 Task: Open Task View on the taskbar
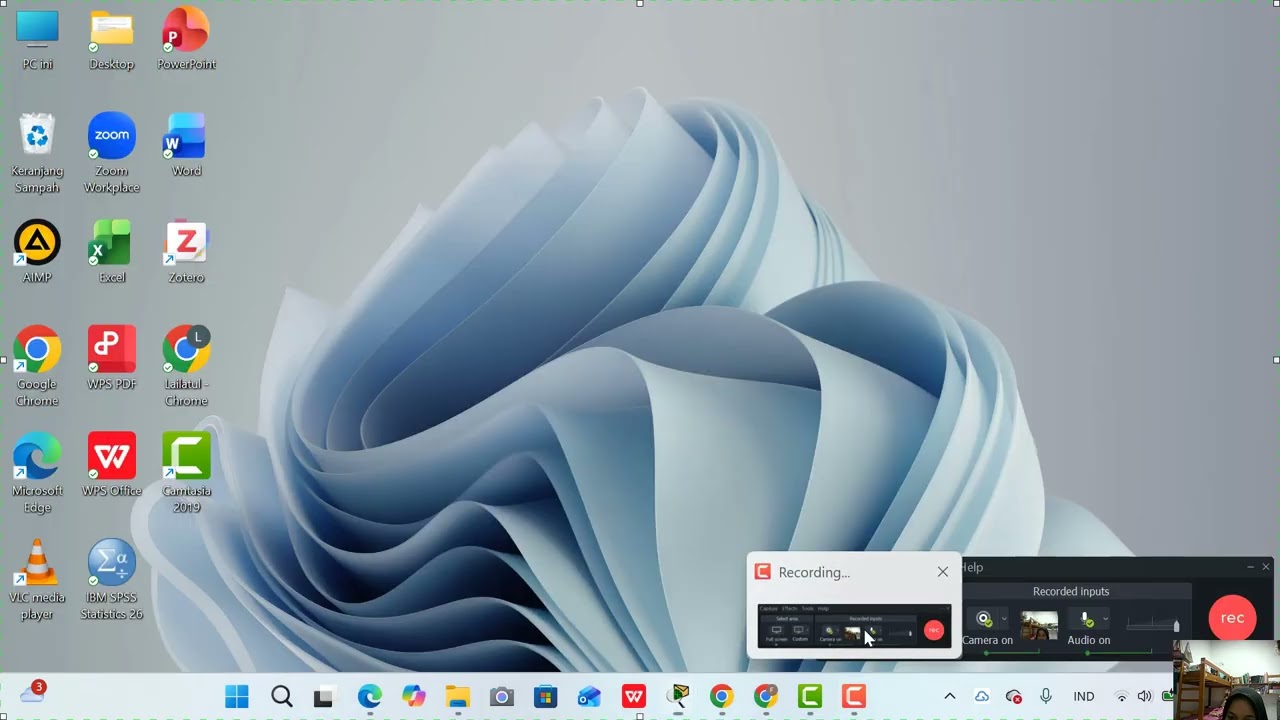click(324, 697)
